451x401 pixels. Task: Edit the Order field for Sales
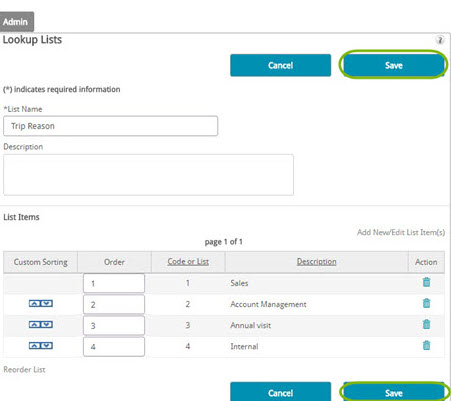point(114,283)
